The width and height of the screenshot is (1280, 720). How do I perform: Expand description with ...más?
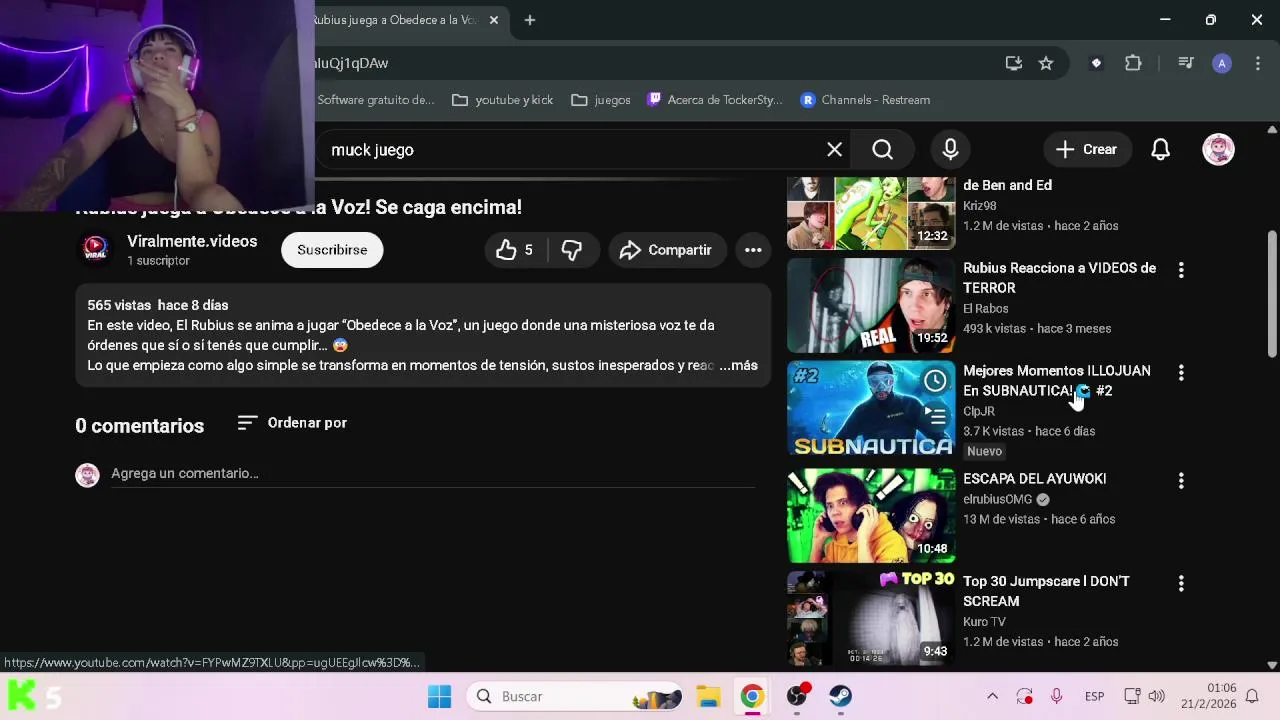click(x=738, y=365)
